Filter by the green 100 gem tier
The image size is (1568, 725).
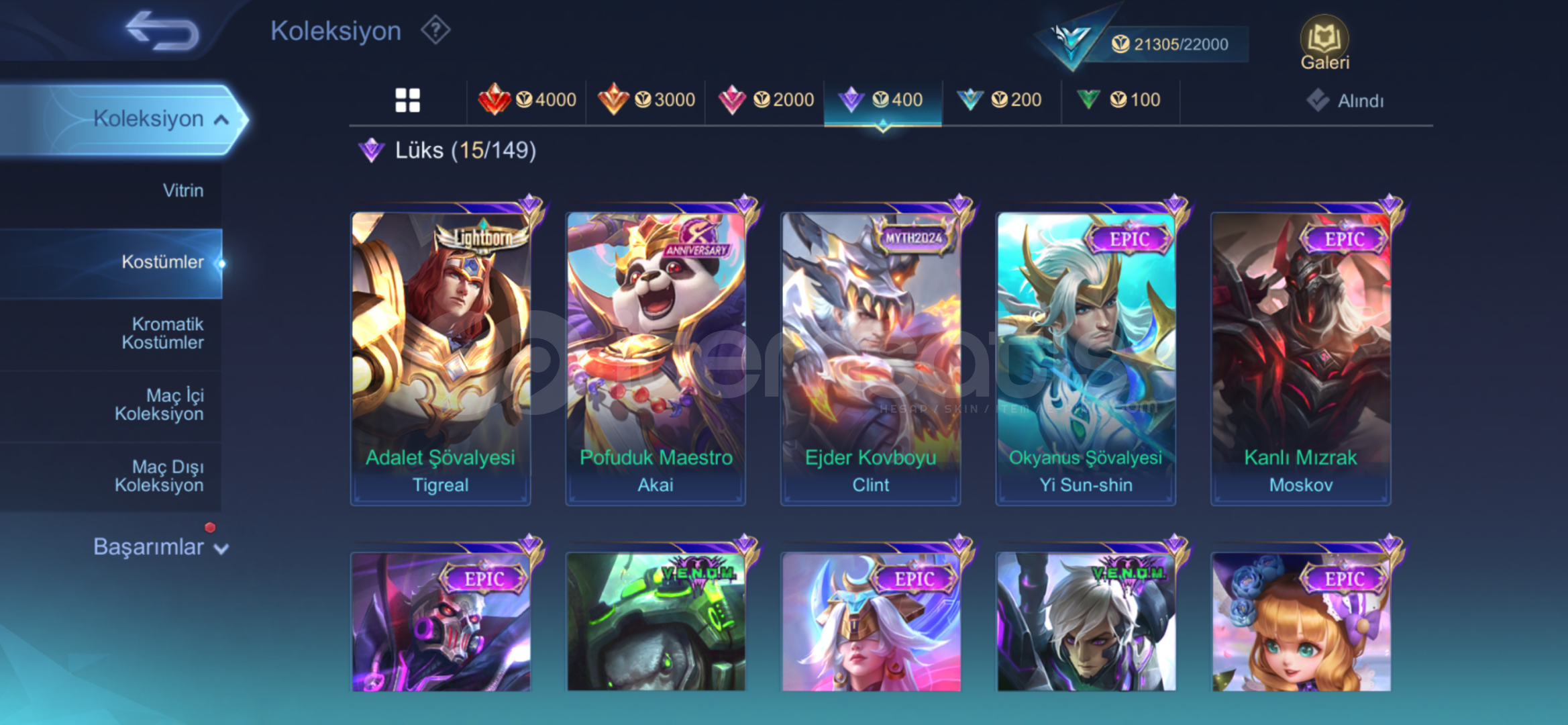1118,100
